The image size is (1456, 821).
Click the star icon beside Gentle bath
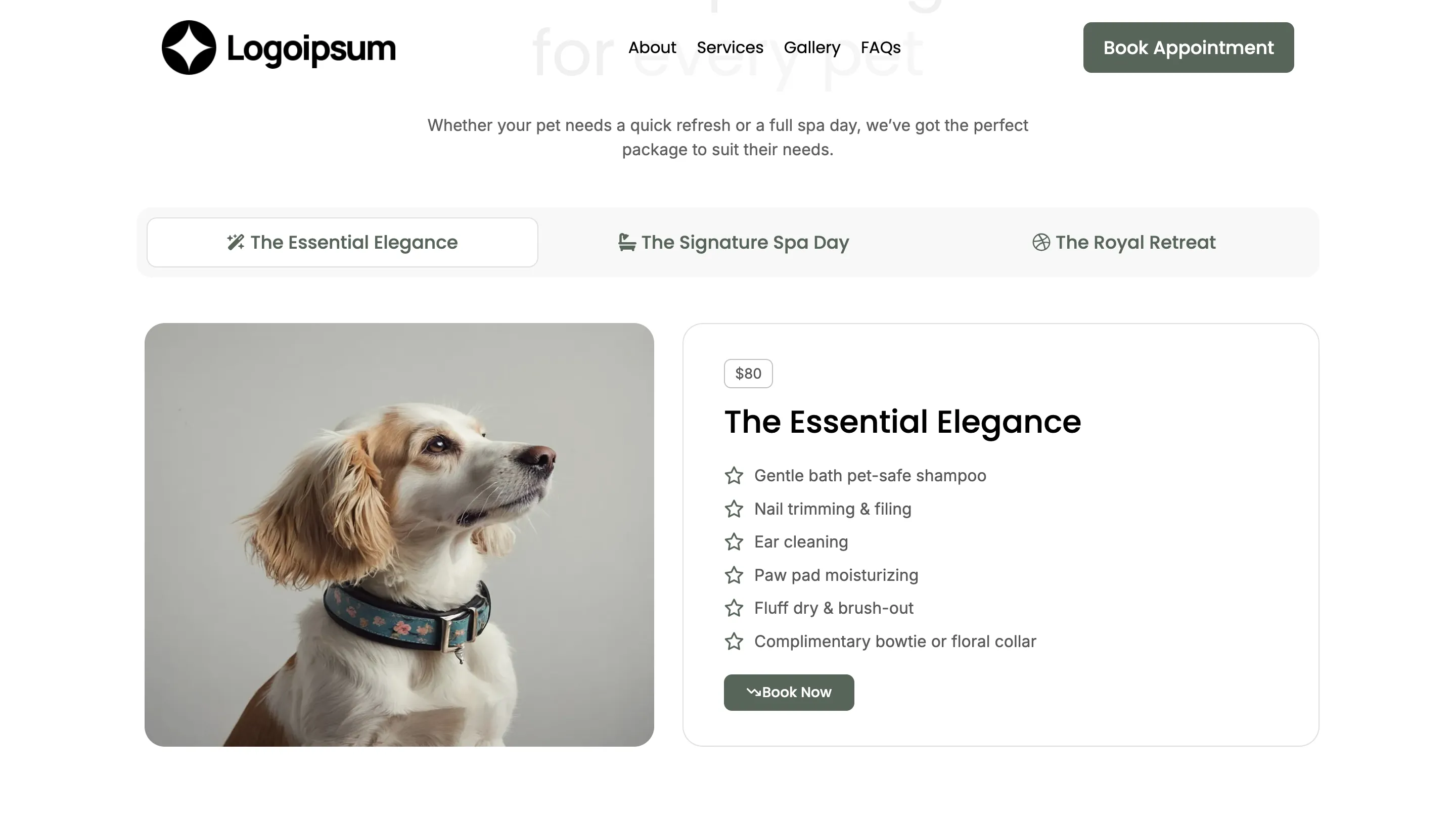734,476
